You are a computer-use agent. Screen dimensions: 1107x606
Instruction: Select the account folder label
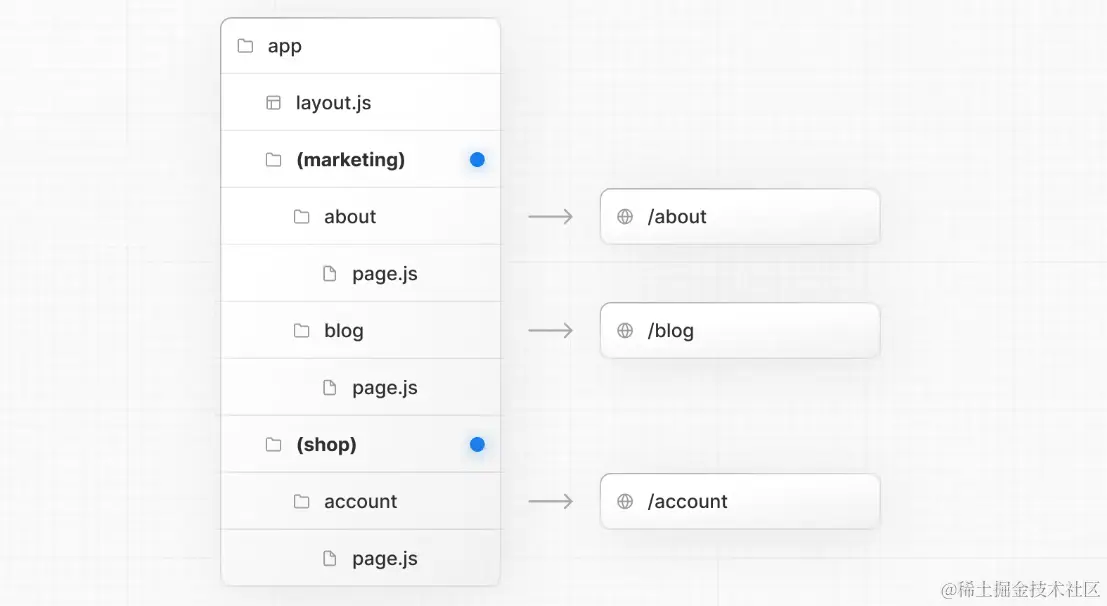[361, 501]
